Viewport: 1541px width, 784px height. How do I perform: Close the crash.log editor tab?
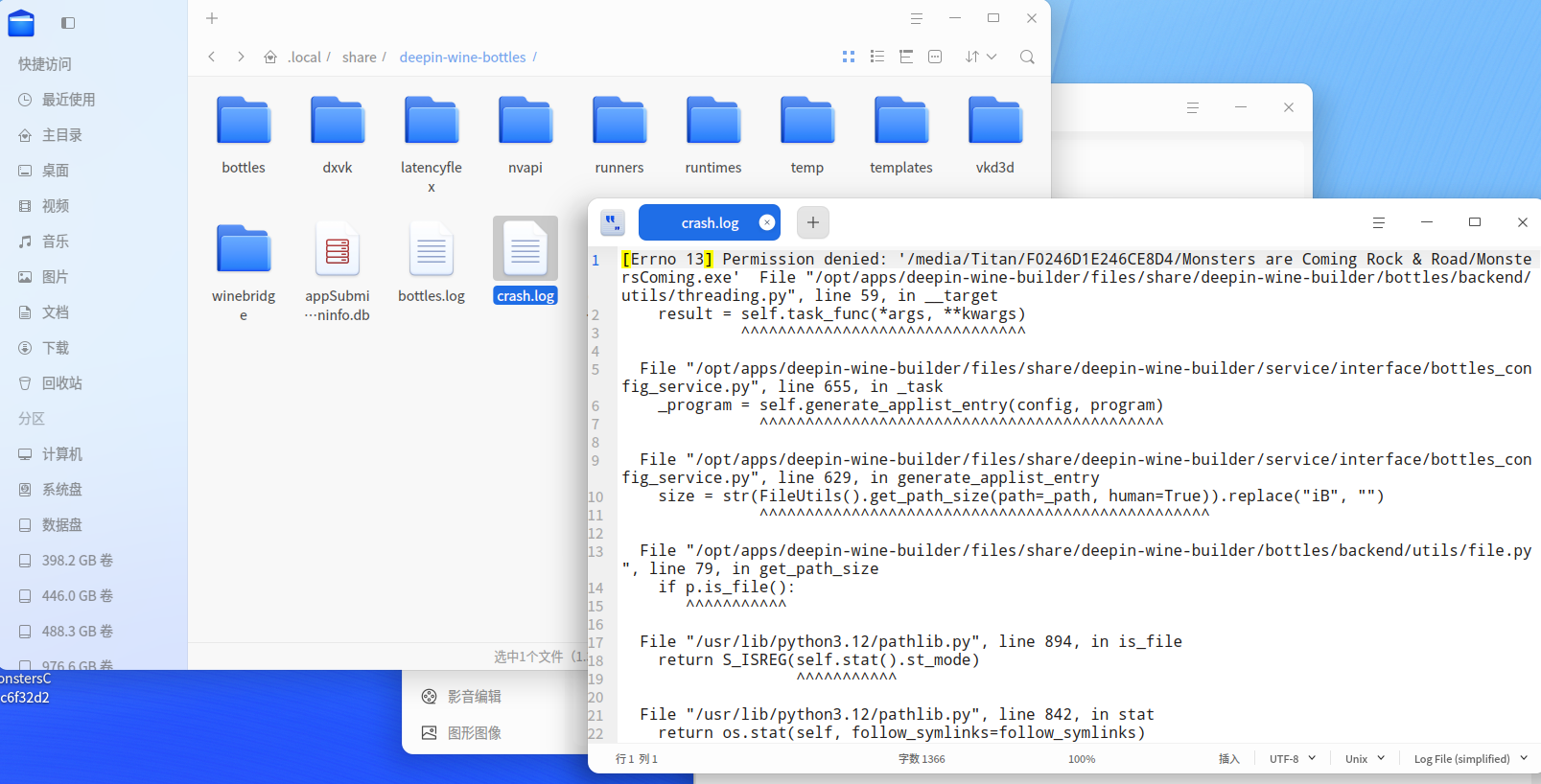point(766,222)
